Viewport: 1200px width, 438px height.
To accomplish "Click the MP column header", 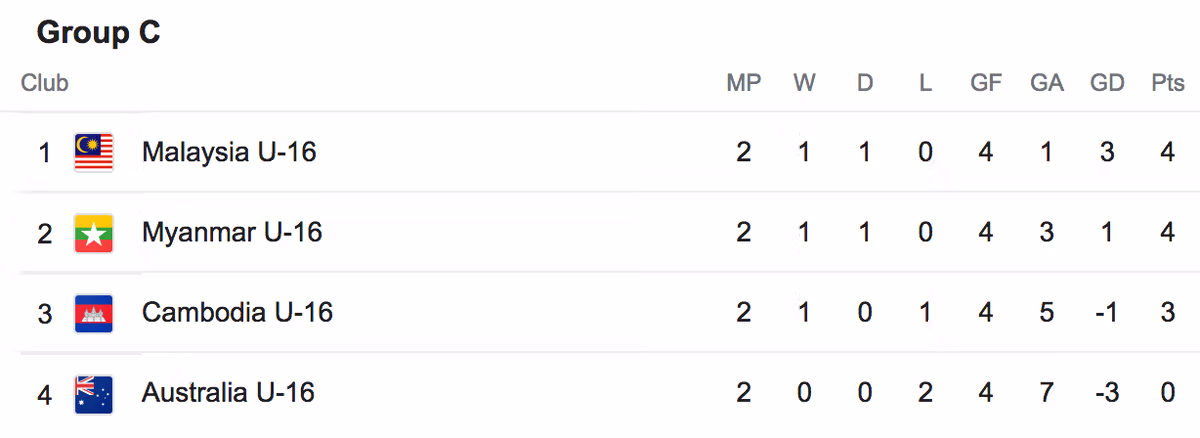I will pos(743,83).
